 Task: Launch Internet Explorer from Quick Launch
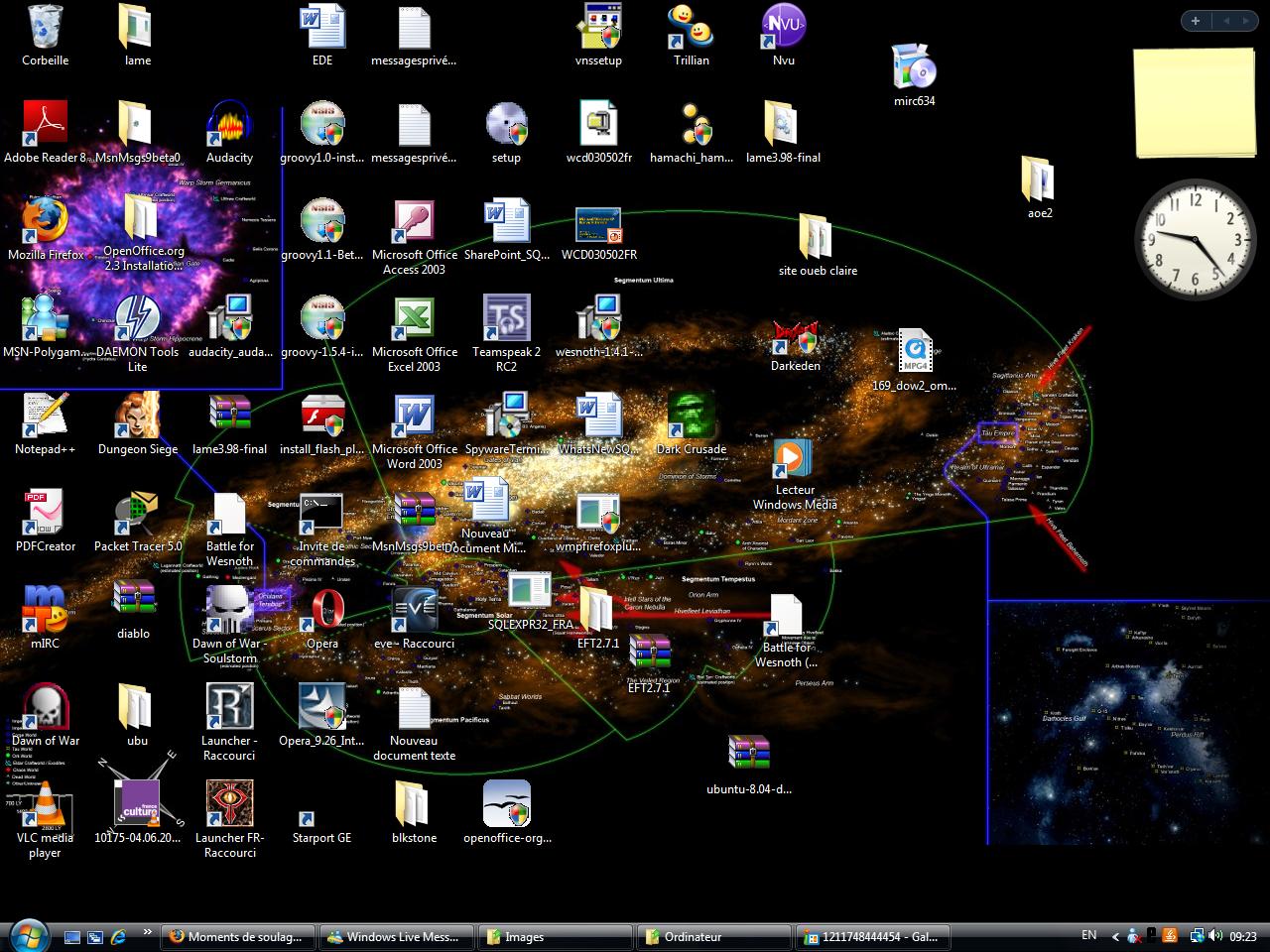point(119,936)
